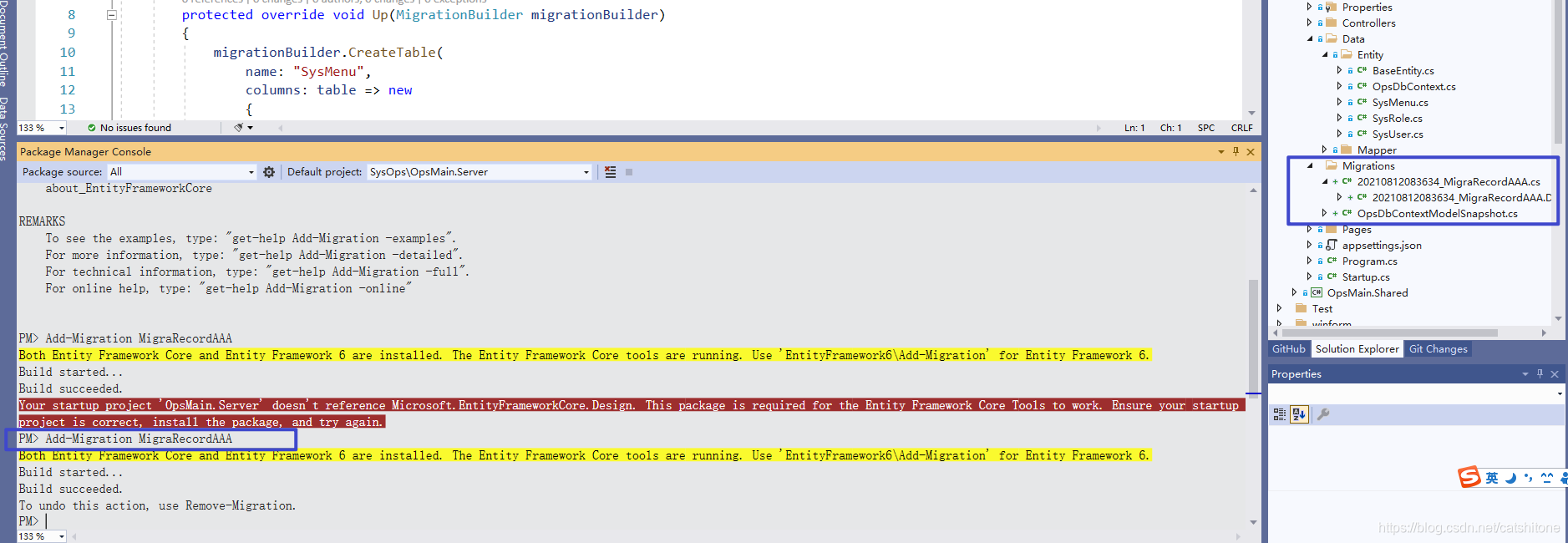Switch to the GitHub tab
Screen dimensions: 1568x543
(x=1288, y=349)
